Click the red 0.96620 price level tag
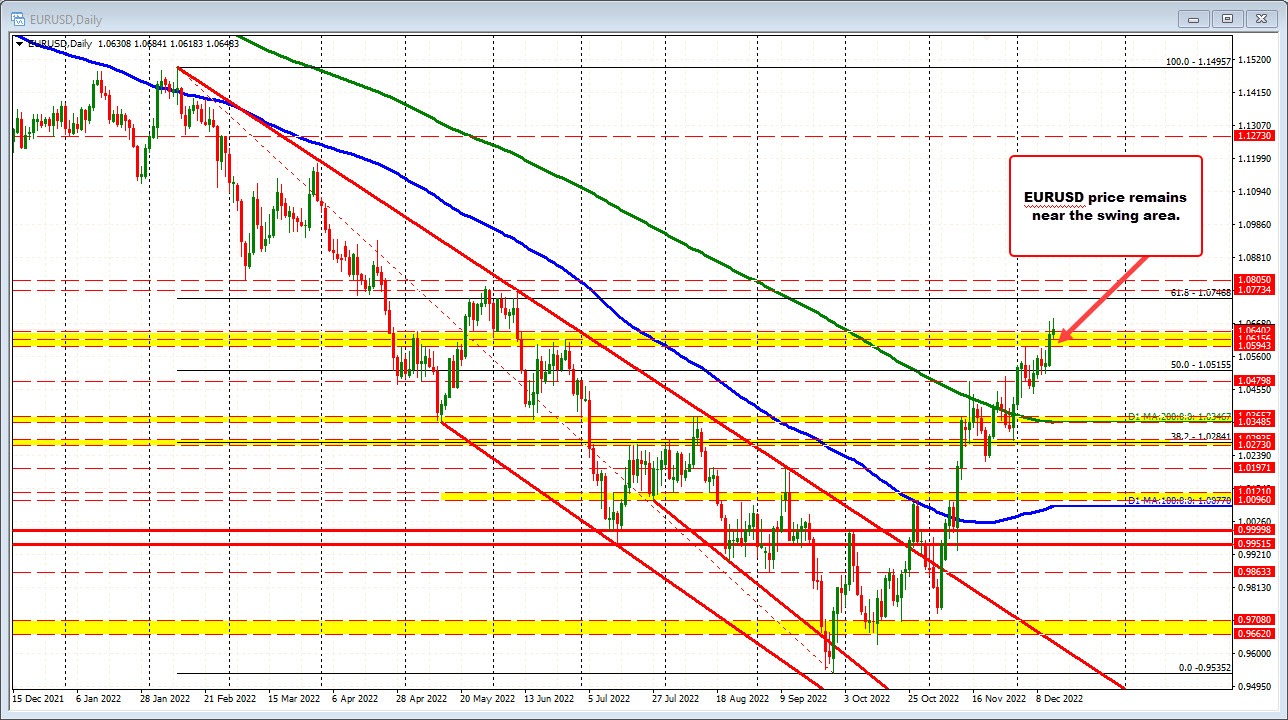 point(1254,633)
